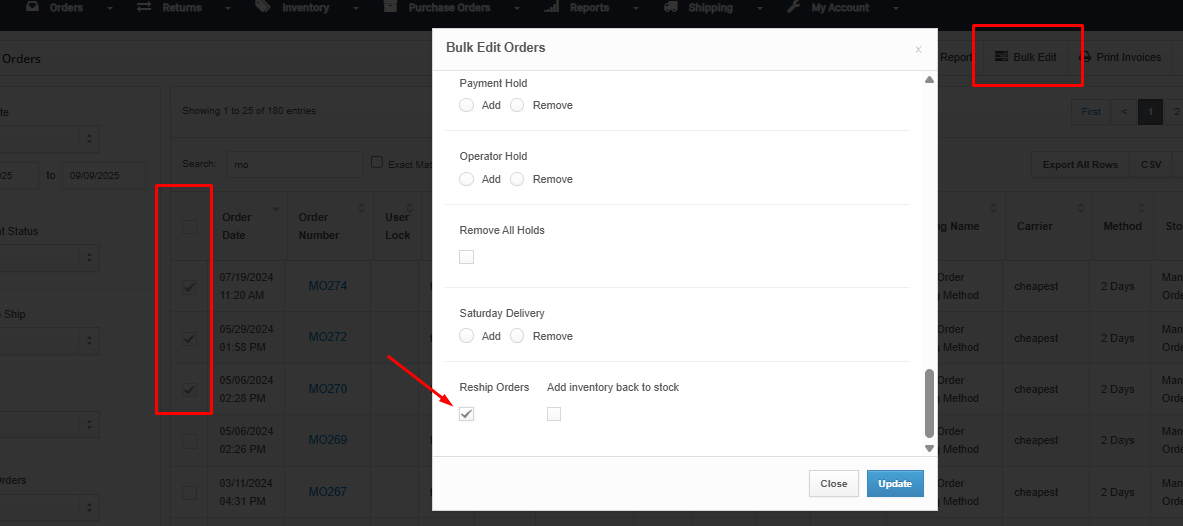This screenshot has width=1183, height=526.
Task: Select Add under Payment Hold
Action: 466,105
